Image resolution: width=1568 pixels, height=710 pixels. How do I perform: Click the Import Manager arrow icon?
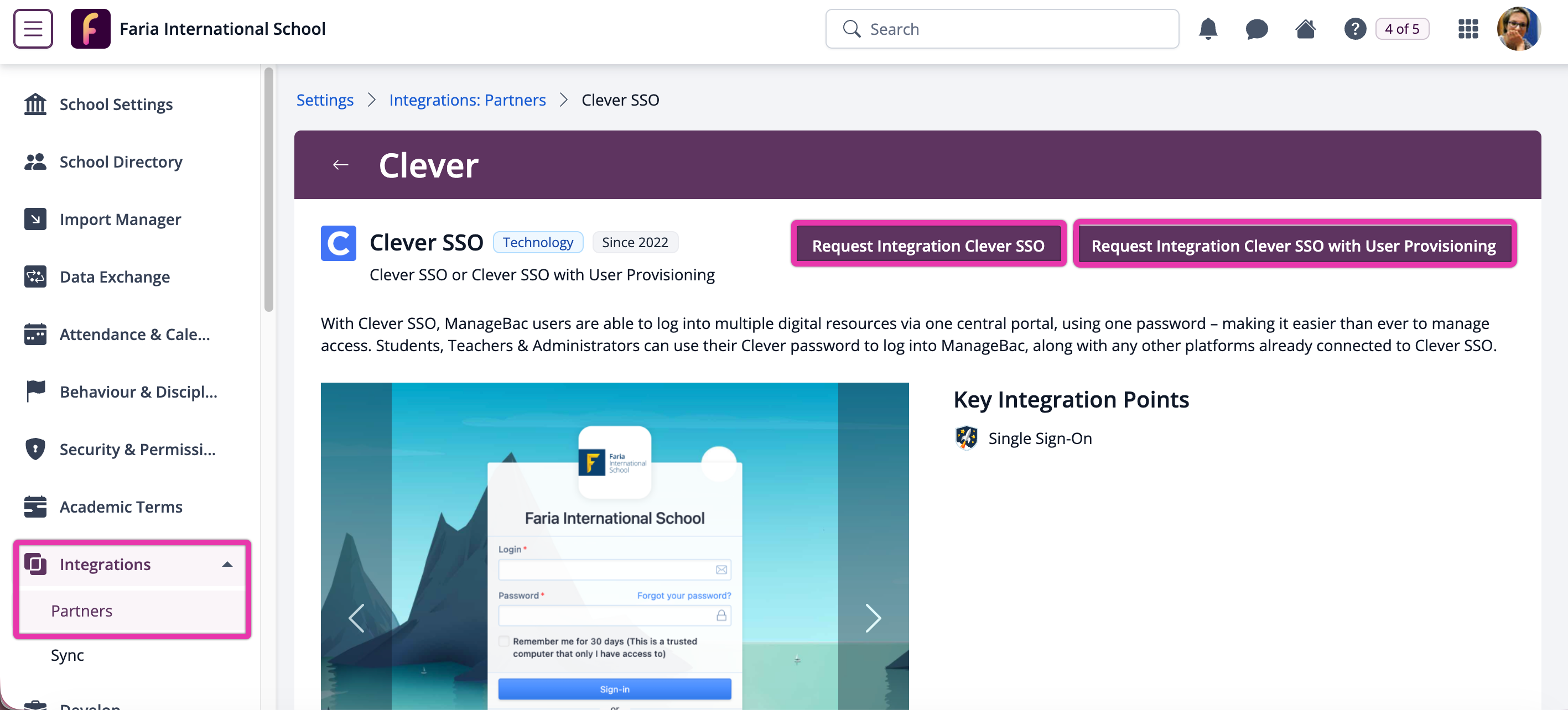coord(35,219)
